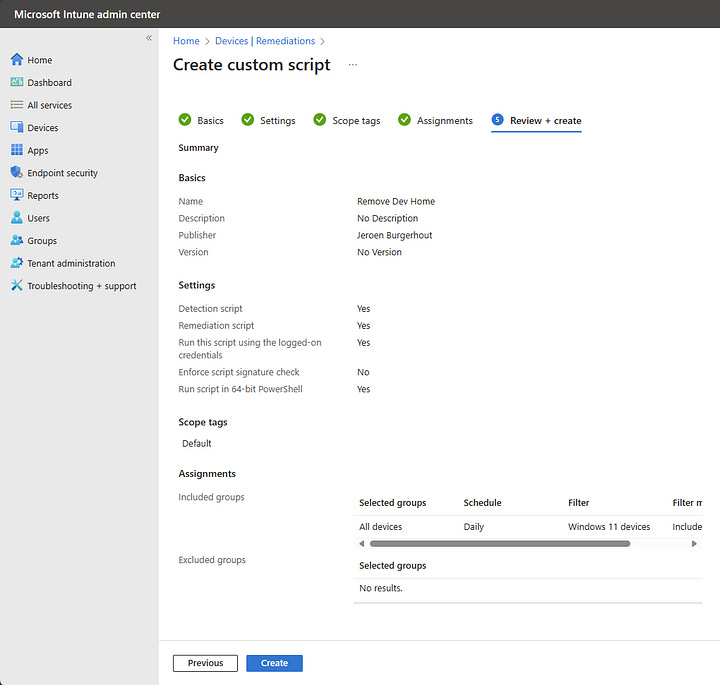Click the Include filter mode cell
The image size is (720, 685).
click(687, 527)
